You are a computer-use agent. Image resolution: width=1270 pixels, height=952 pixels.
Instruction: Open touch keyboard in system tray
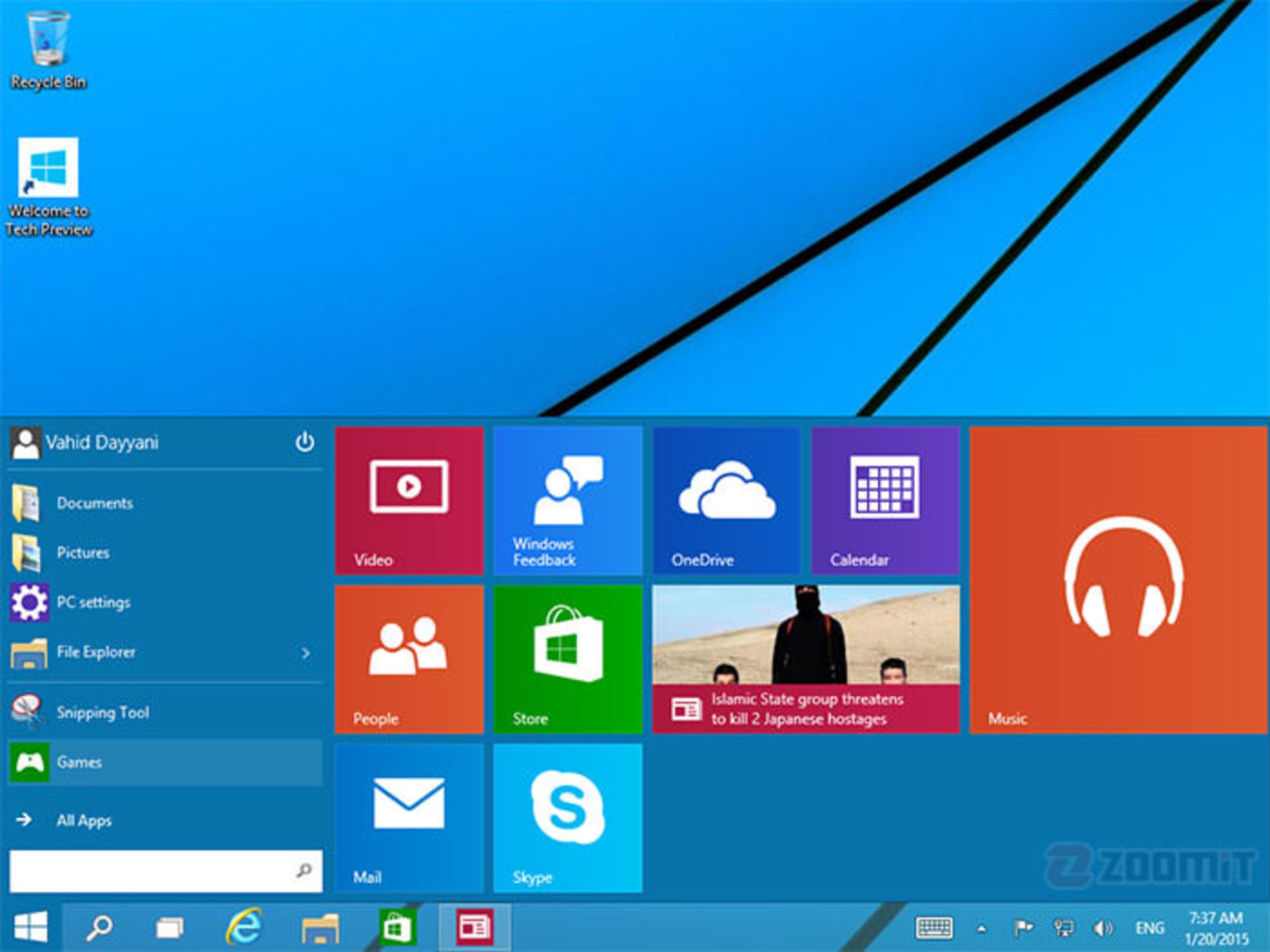point(934,928)
